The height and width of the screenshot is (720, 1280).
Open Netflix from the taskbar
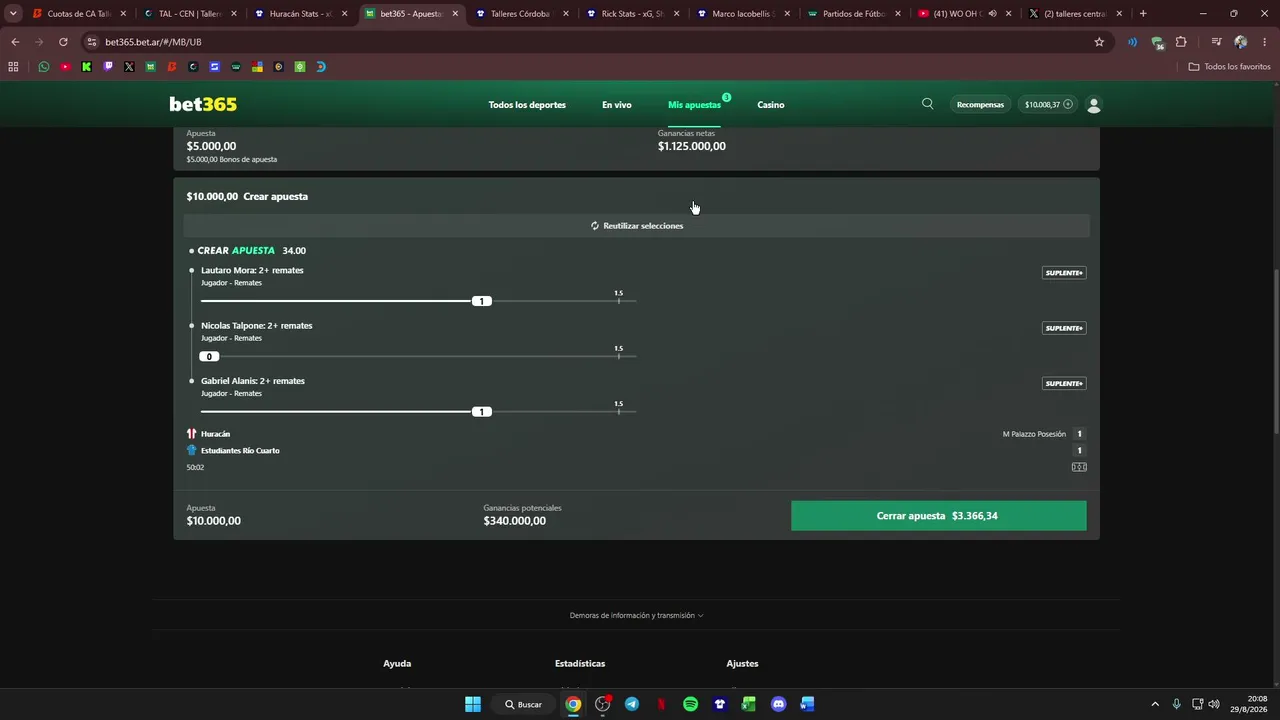pyautogui.click(x=661, y=704)
